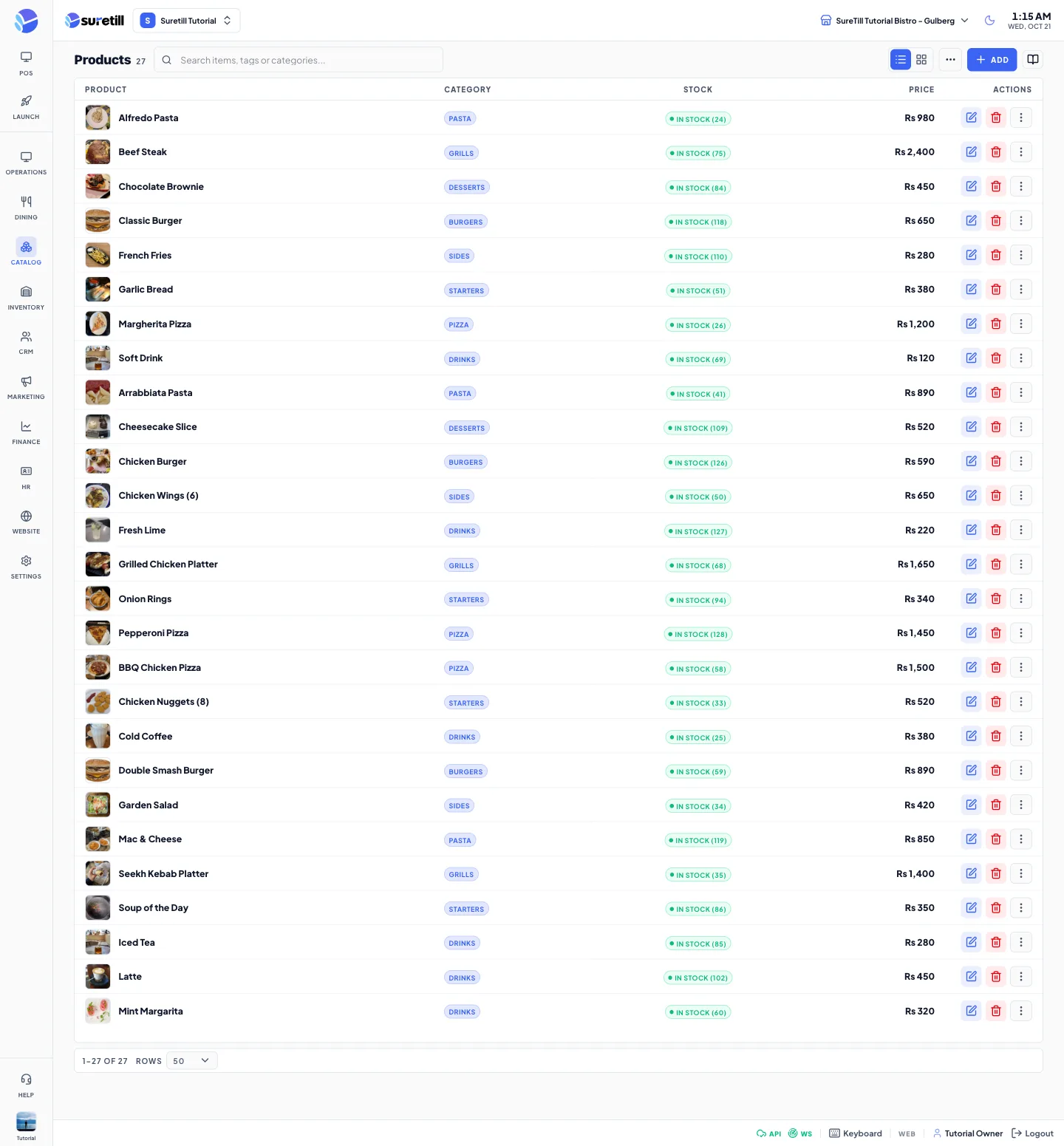Click the API status indicator

[768, 1133]
